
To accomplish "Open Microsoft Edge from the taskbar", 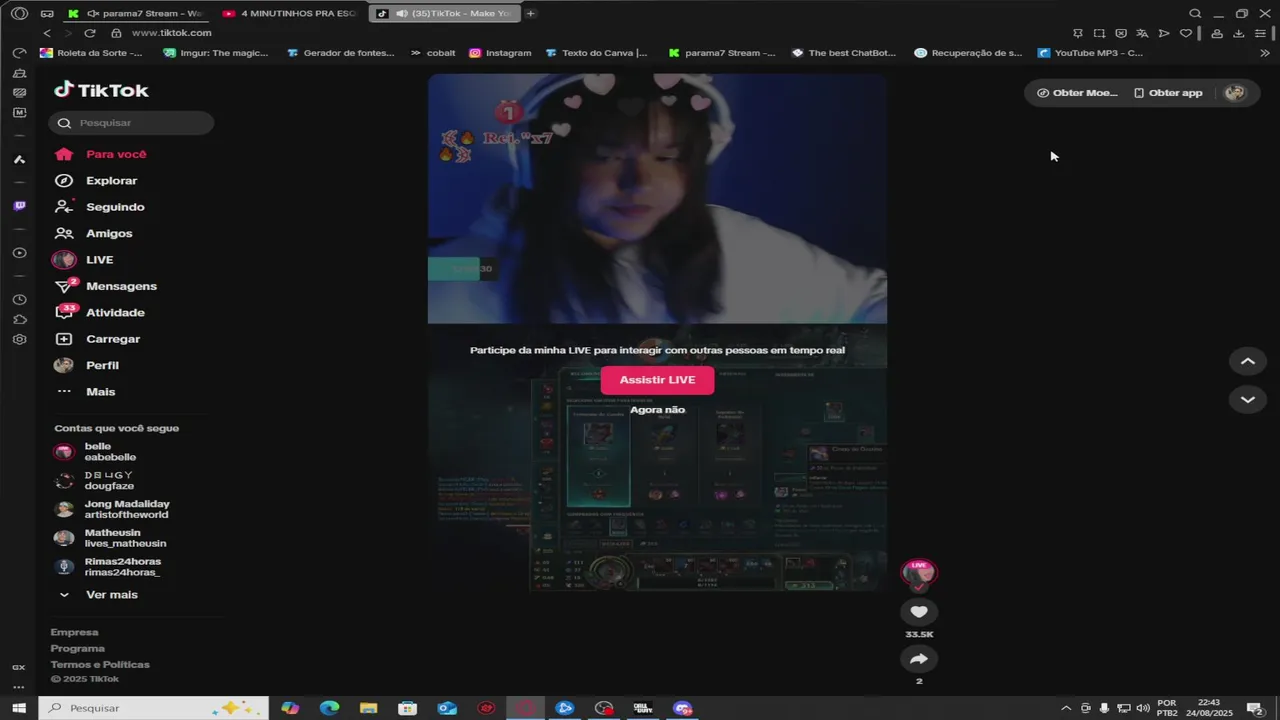I will (329, 708).
